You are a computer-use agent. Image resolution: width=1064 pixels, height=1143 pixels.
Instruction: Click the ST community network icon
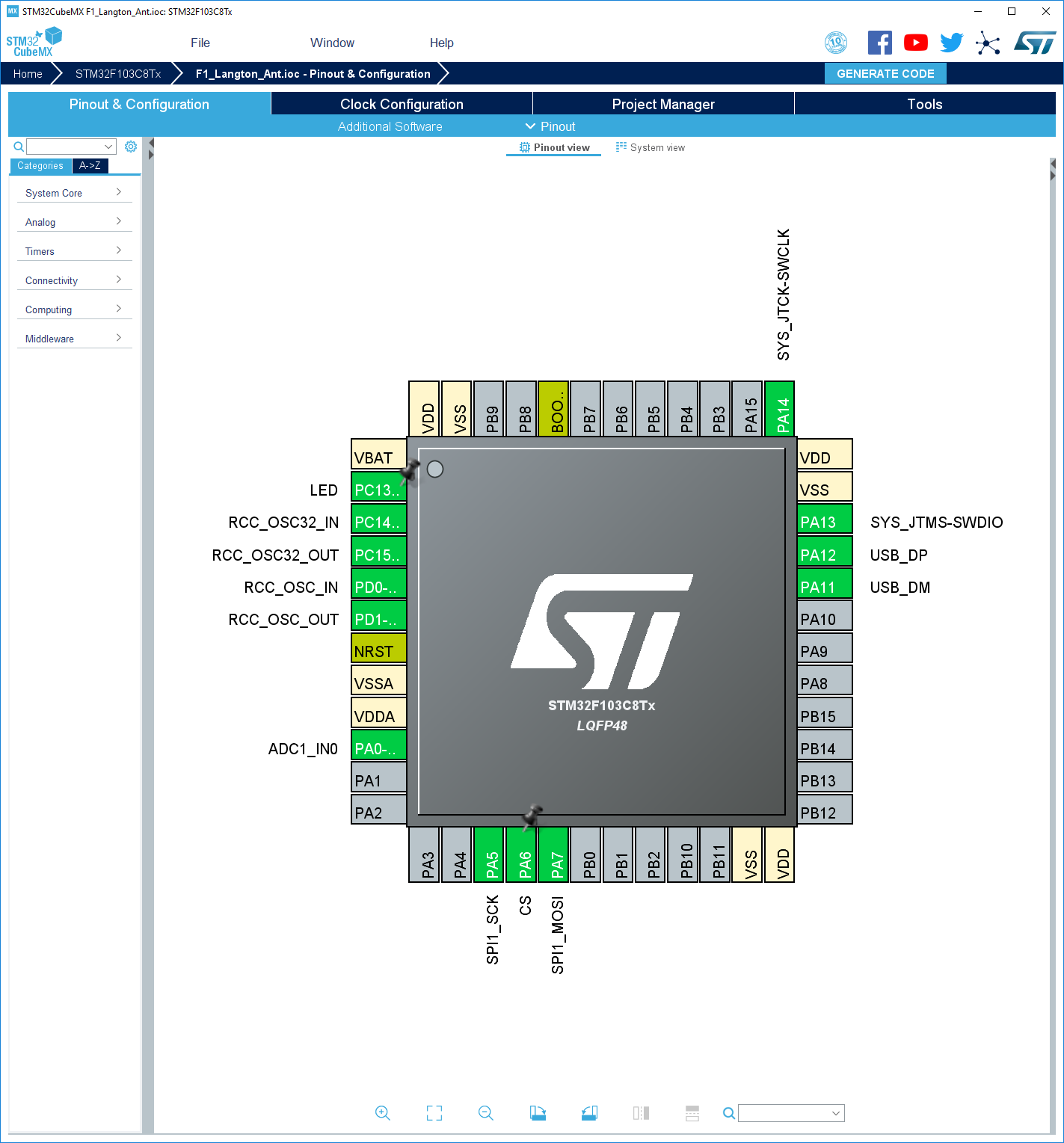point(988,43)
